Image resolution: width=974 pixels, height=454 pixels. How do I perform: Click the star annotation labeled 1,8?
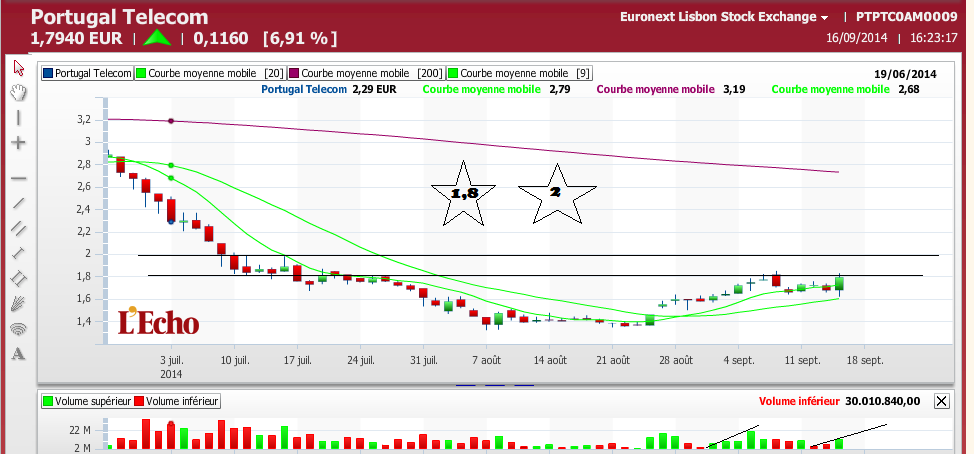point(463,194)
